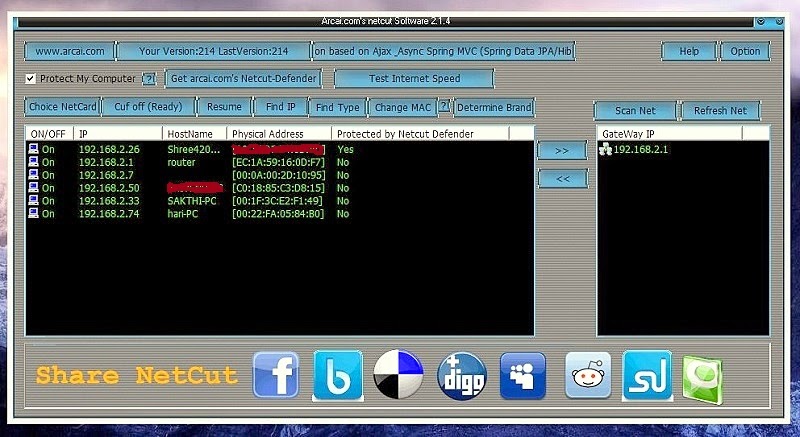800x437 pixels.
Task: Click MAC address C0:18:85:C3:D8:15
Action: pos(278,188)
